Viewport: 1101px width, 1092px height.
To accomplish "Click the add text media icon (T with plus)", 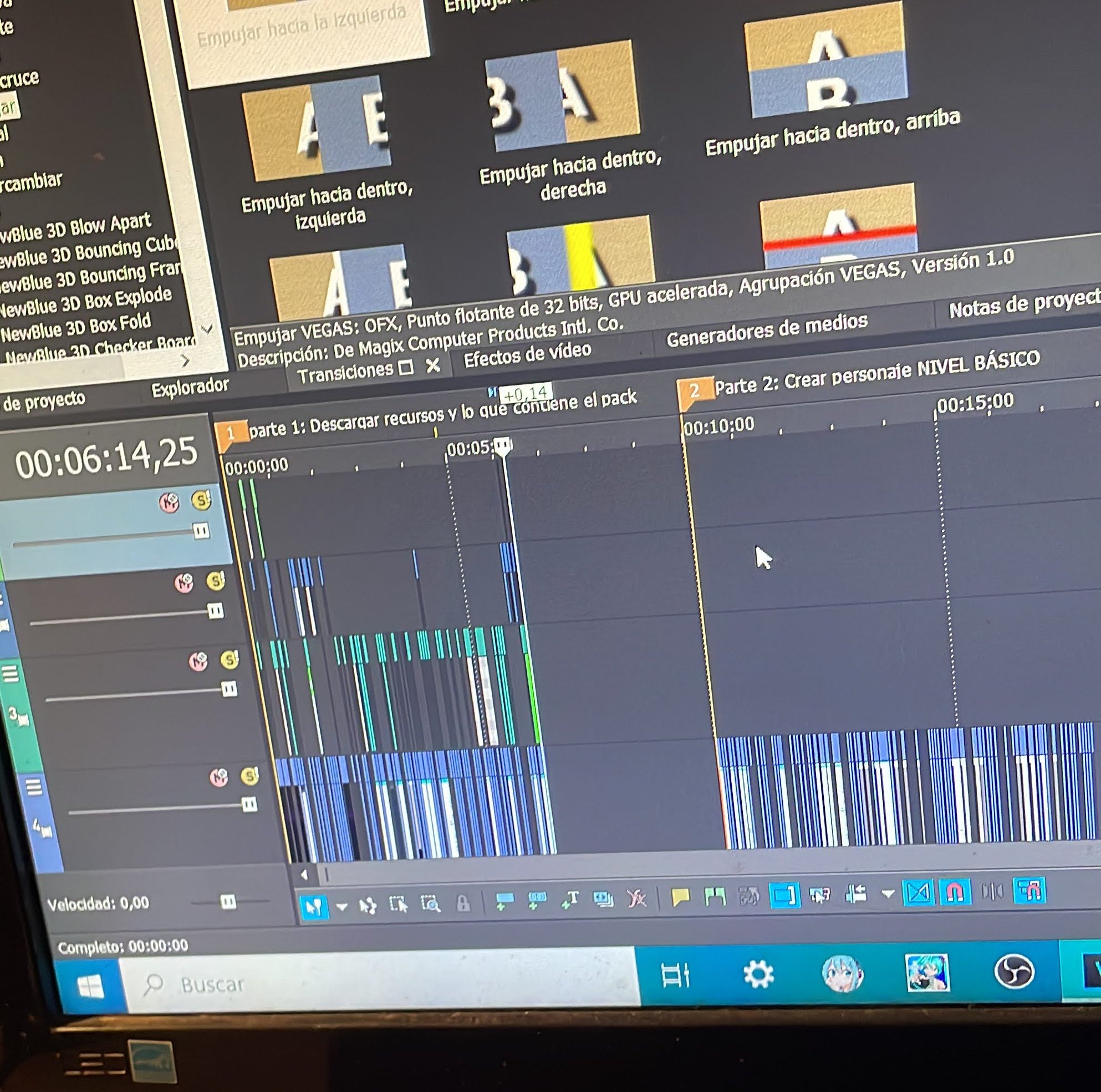I will [569, 900].
